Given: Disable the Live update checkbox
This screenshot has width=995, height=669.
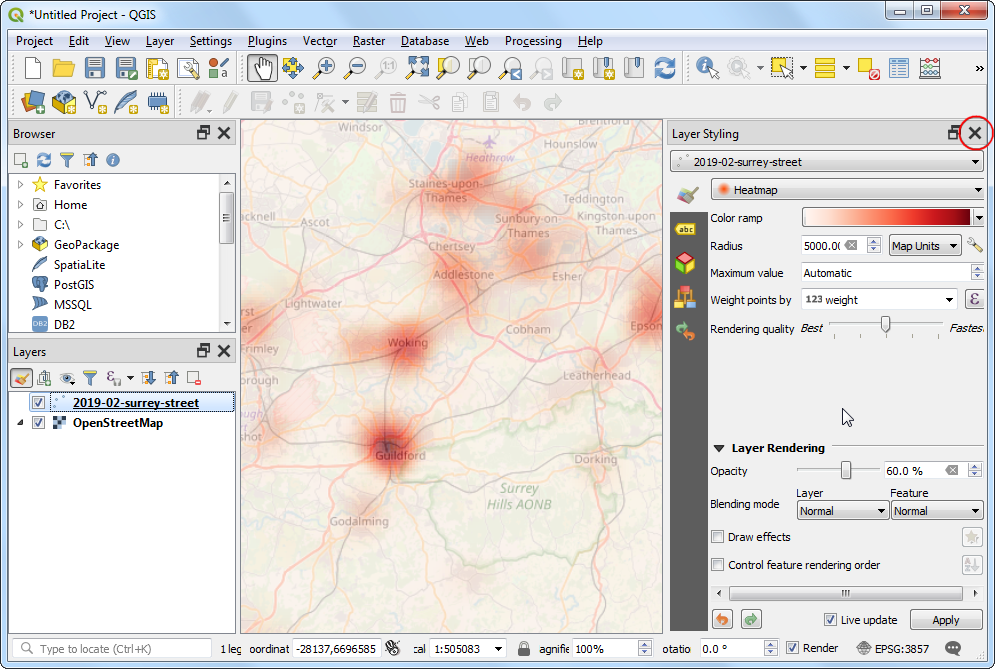Looking at the screenshot, I should point(830,620).
